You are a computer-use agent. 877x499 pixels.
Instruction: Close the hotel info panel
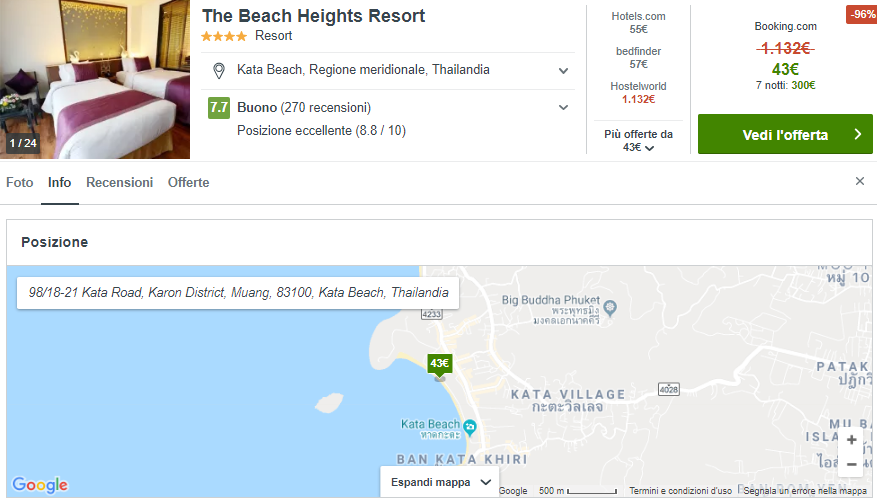[x=859, y=181]
